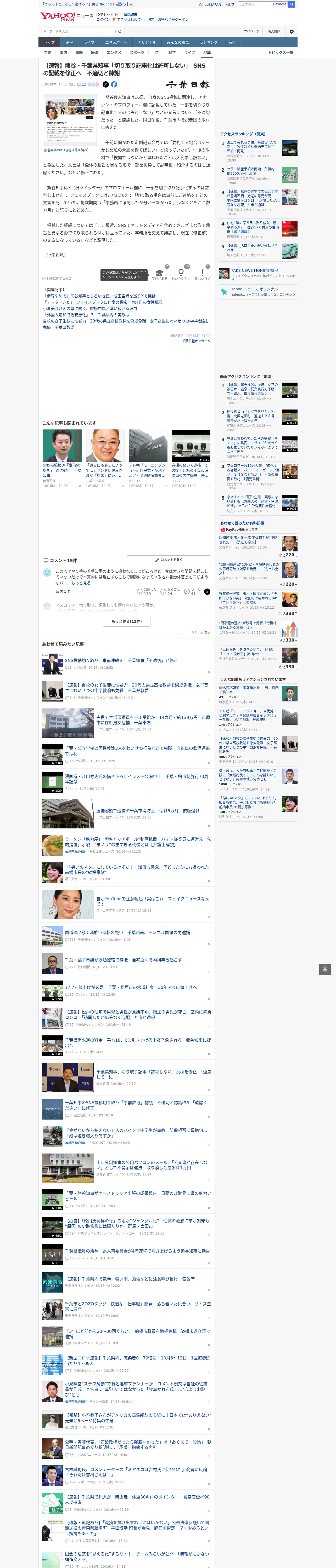Open the エキスパート tab
The image size is (336, 1568).
(x=116, y=43)
